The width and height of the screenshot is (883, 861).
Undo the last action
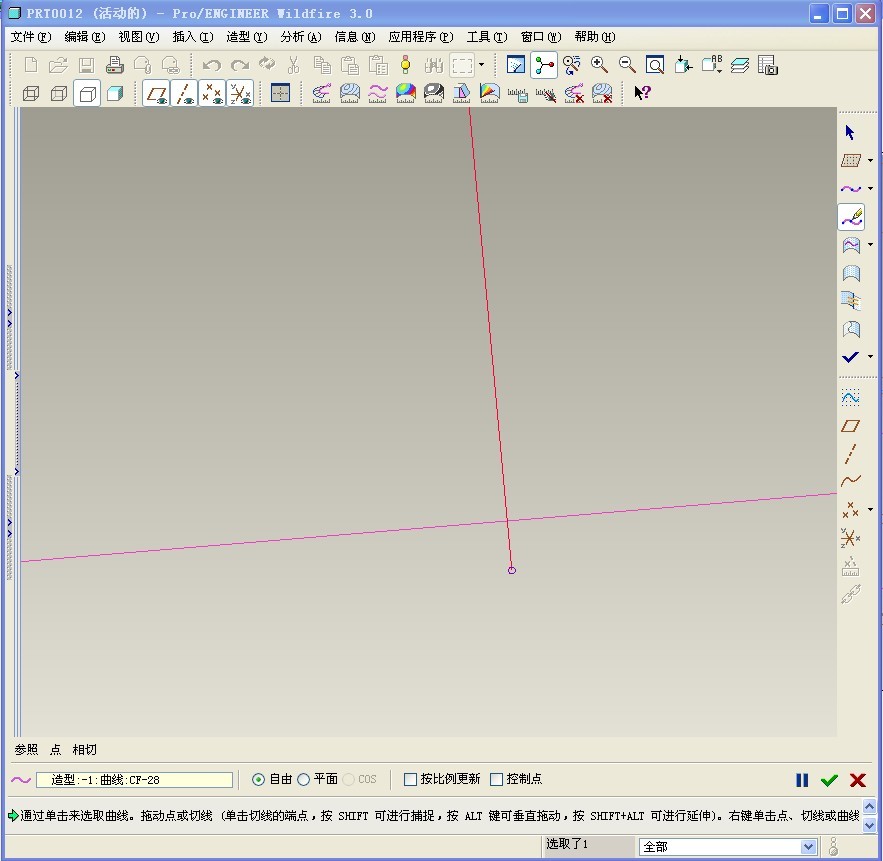(212, 65)
